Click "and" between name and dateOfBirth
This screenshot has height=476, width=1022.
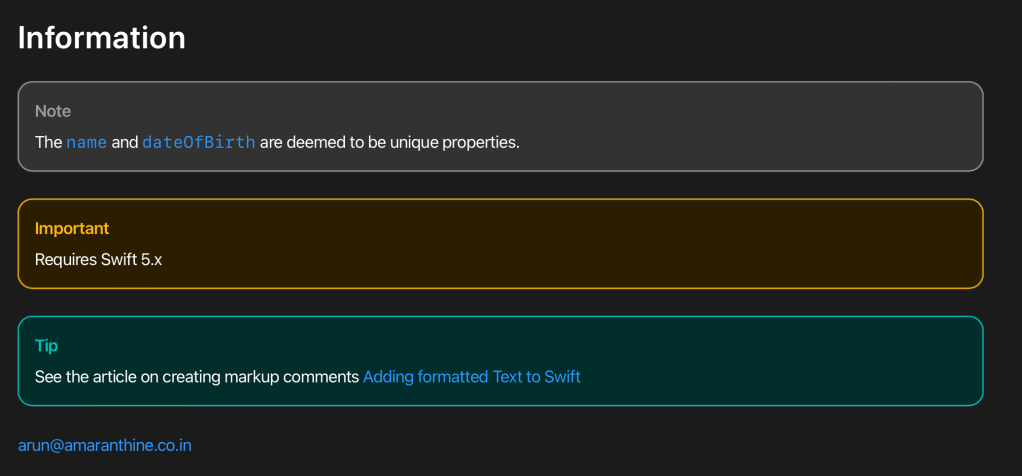pos(125,142)
